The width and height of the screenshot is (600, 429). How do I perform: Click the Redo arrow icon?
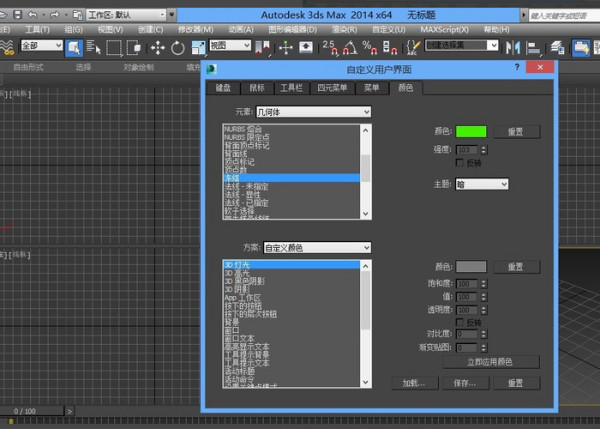coord(55,15)
